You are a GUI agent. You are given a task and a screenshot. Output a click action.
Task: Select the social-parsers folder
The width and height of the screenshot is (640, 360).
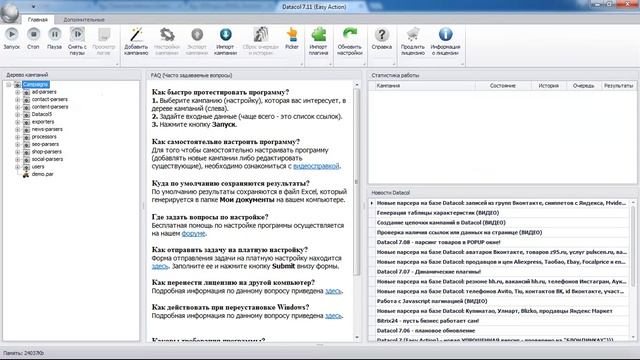47,159
